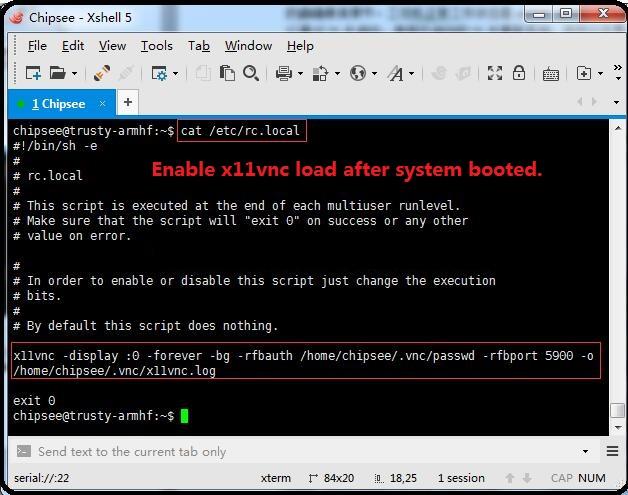The width and height of the screenshot is (628, 495).
Task: Click the CAP indicator in status bar
Action: tap(562, 478)
